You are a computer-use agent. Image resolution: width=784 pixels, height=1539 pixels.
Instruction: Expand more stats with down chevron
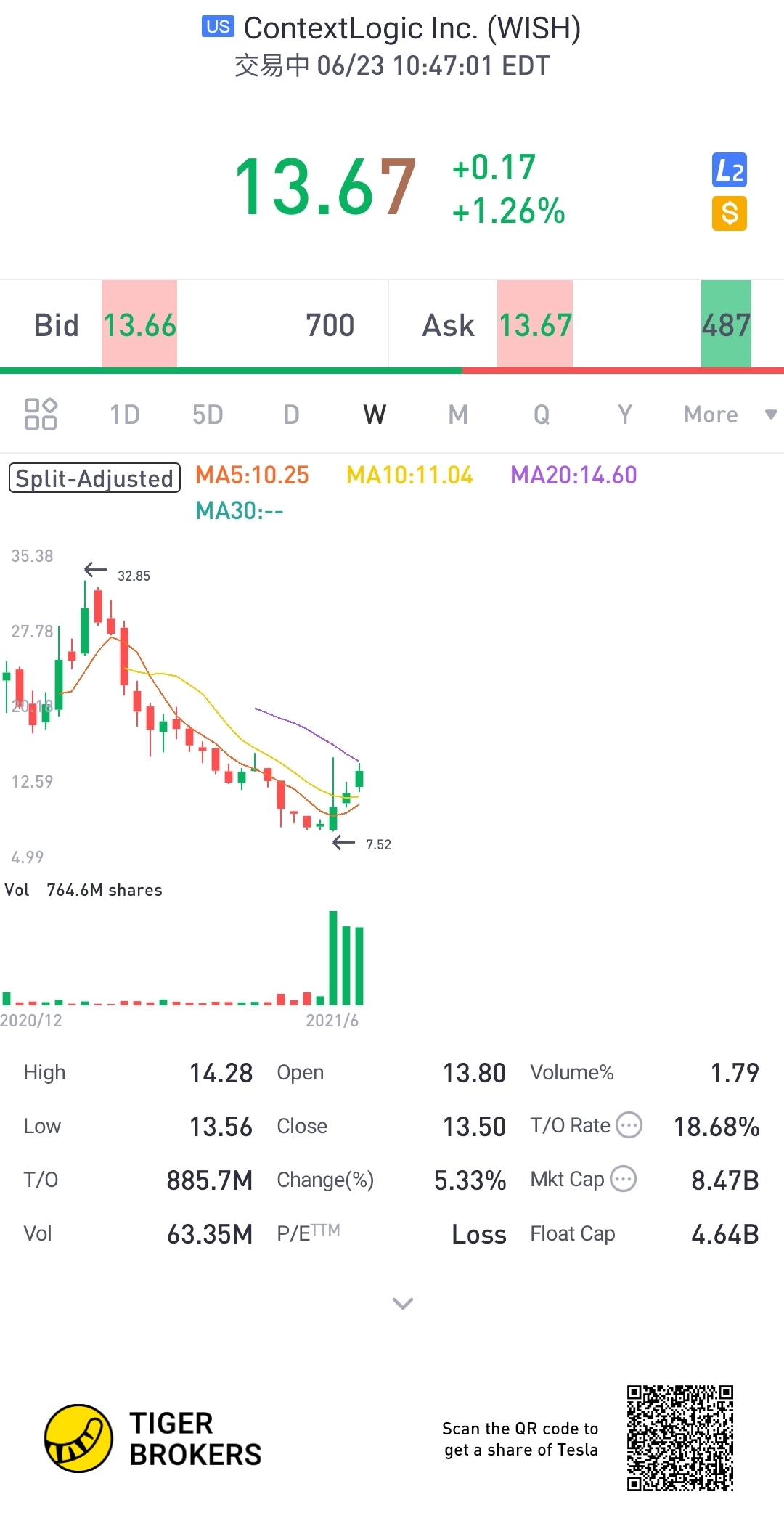click(403, 1303)
